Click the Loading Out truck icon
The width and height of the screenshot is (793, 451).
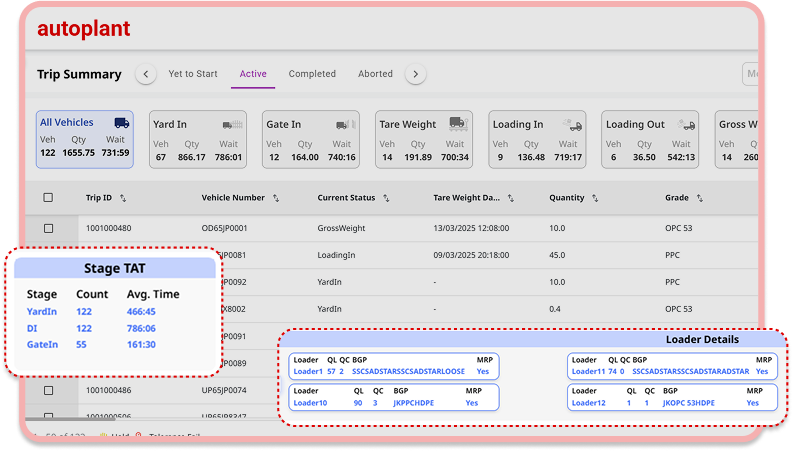686,125
